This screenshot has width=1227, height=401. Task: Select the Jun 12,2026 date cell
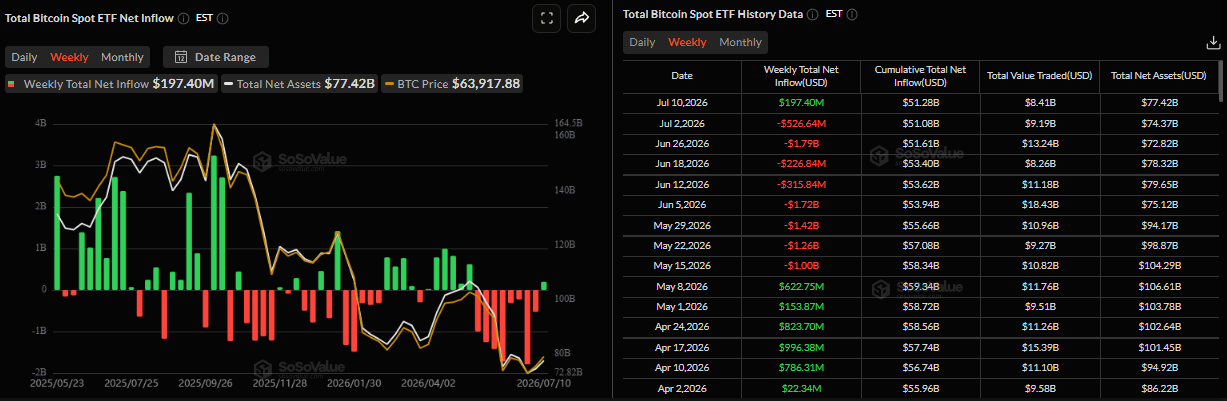point(681,184)
